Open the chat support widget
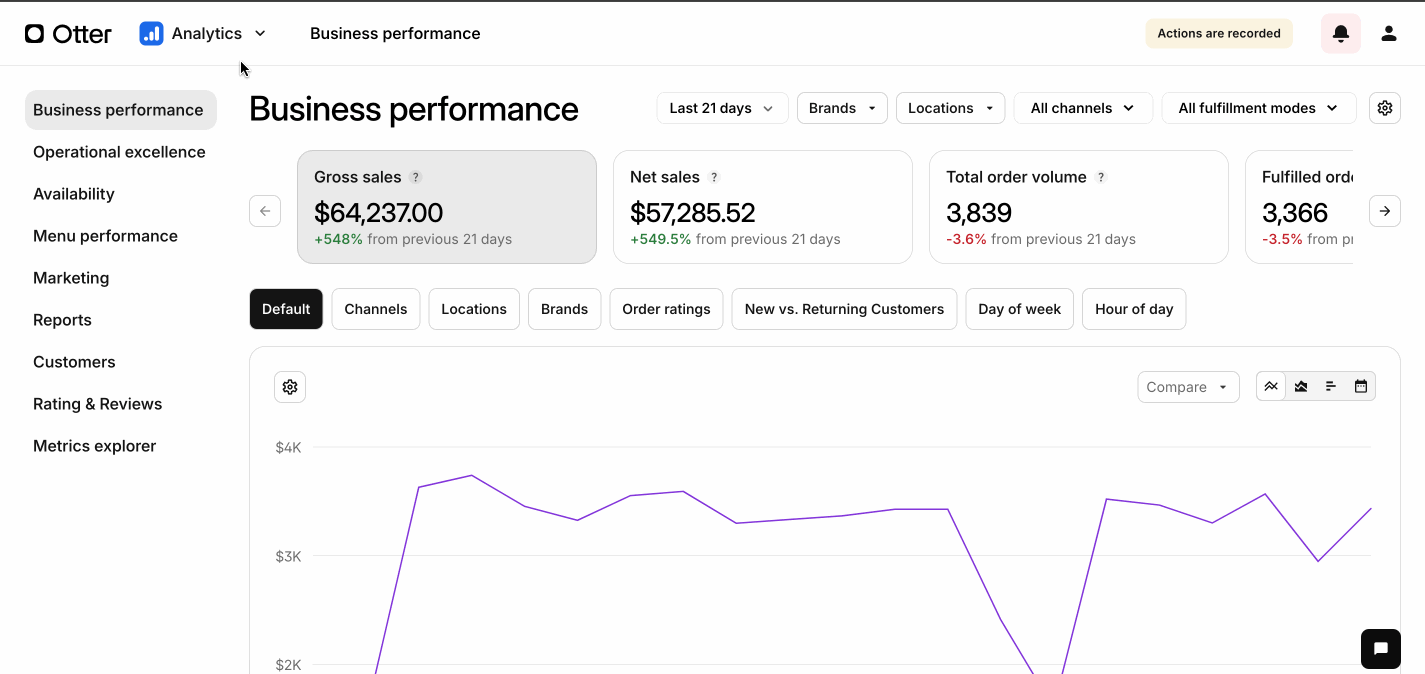The width and height of the screenshot is (1425, 674). (1380, 649)
